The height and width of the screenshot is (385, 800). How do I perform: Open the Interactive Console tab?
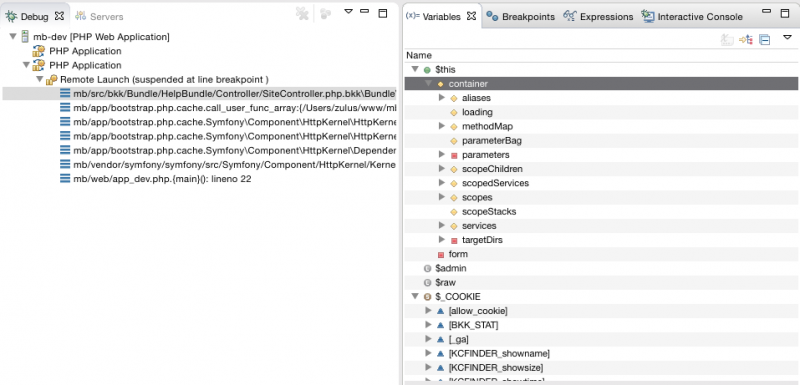tap(692, 16)
